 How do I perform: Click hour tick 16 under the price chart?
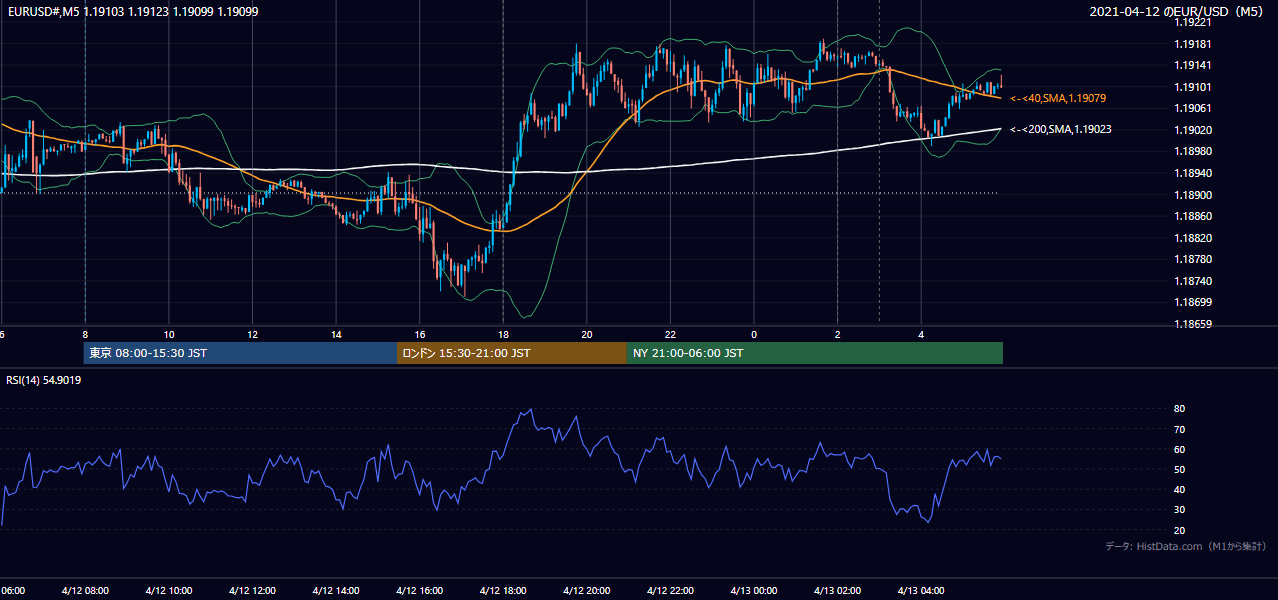420,334
